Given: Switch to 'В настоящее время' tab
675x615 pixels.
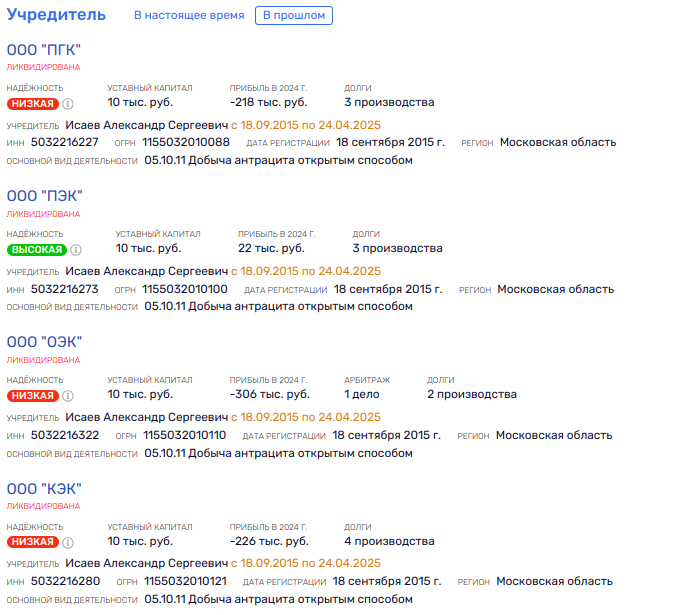Looking at the screenshot, I should [189, 15].
